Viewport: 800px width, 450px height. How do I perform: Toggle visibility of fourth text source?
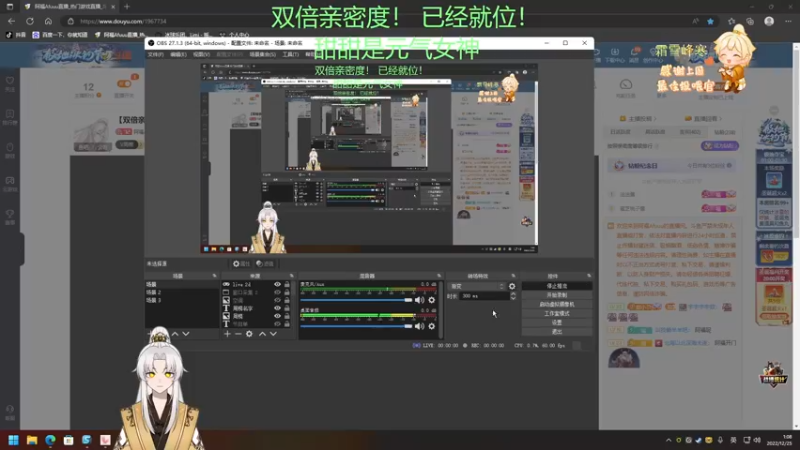pos(277,308)
